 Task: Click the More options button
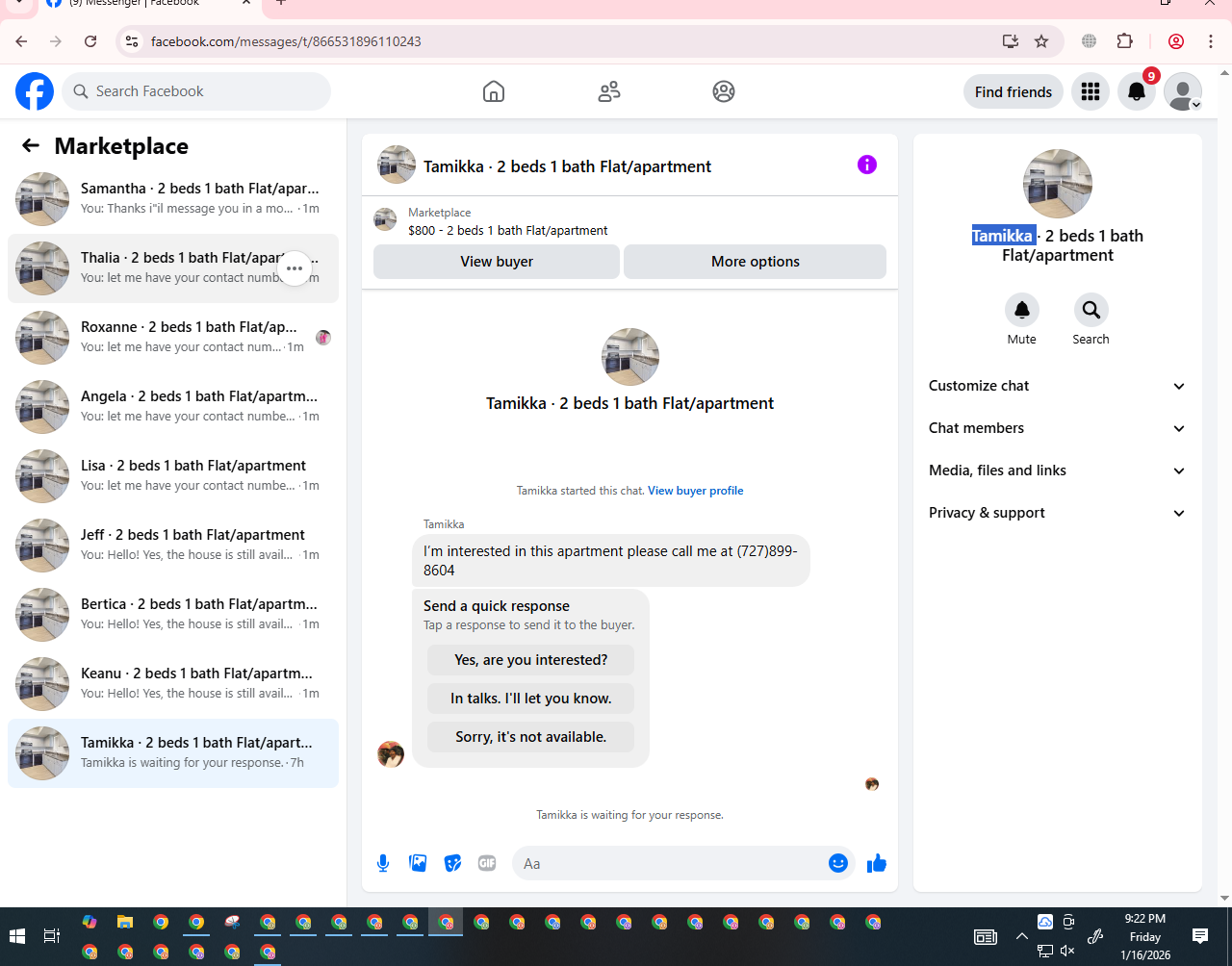756,262
